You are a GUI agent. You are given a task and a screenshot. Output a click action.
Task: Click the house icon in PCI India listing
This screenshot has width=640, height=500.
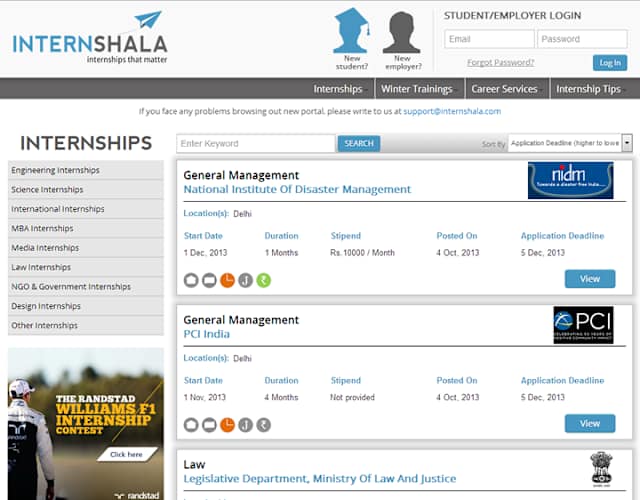(x=191, y=424)
